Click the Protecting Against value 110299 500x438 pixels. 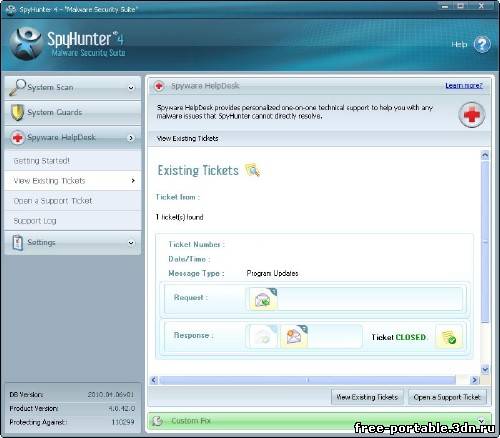click(123, 422)
